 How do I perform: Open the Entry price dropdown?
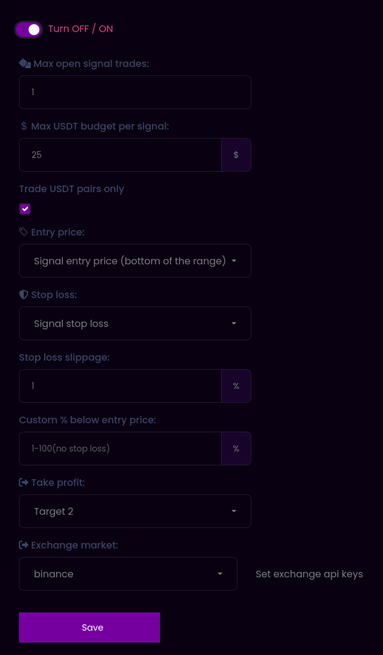point(135,261)
